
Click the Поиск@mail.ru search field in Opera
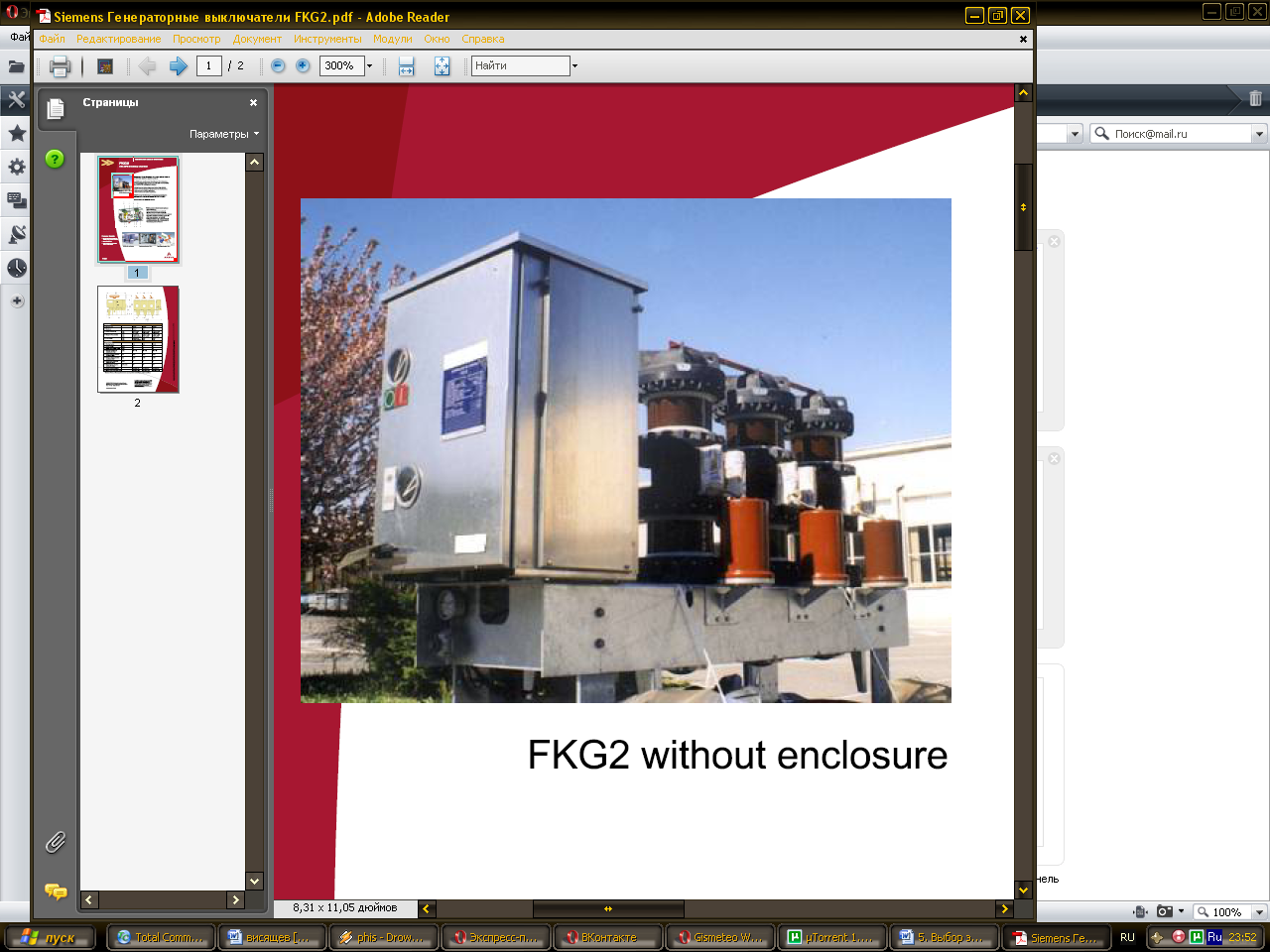(x=1181, y=134)
